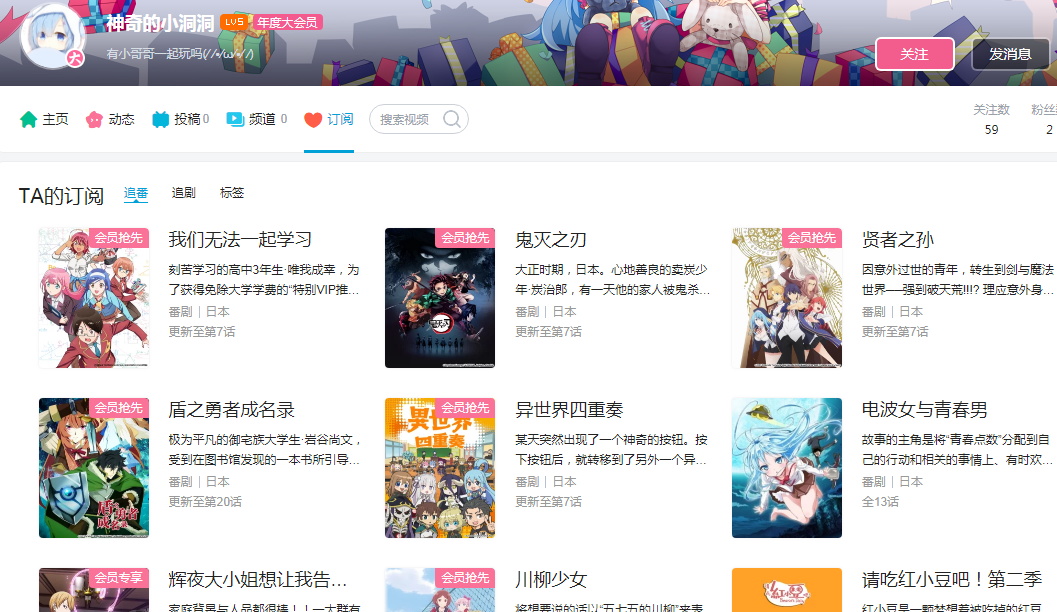Click the 贤者之孙 cover thumbnail
Image resolution: width=1057 pixels, height=612 pixels.
pos(787,298)
